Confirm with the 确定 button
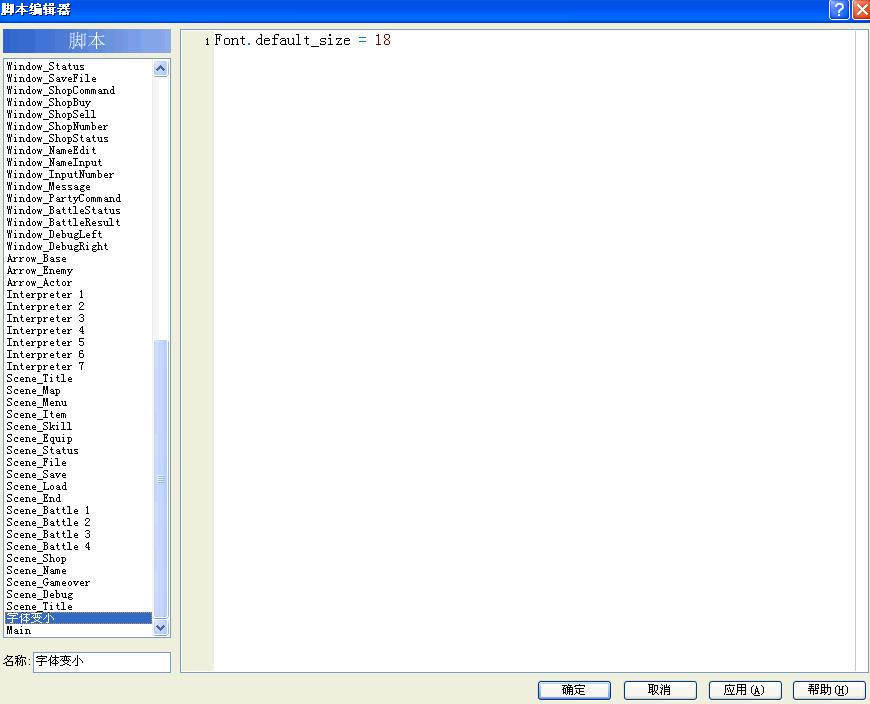The height and width of the screenshot is (704, 870). click(574, 690)
